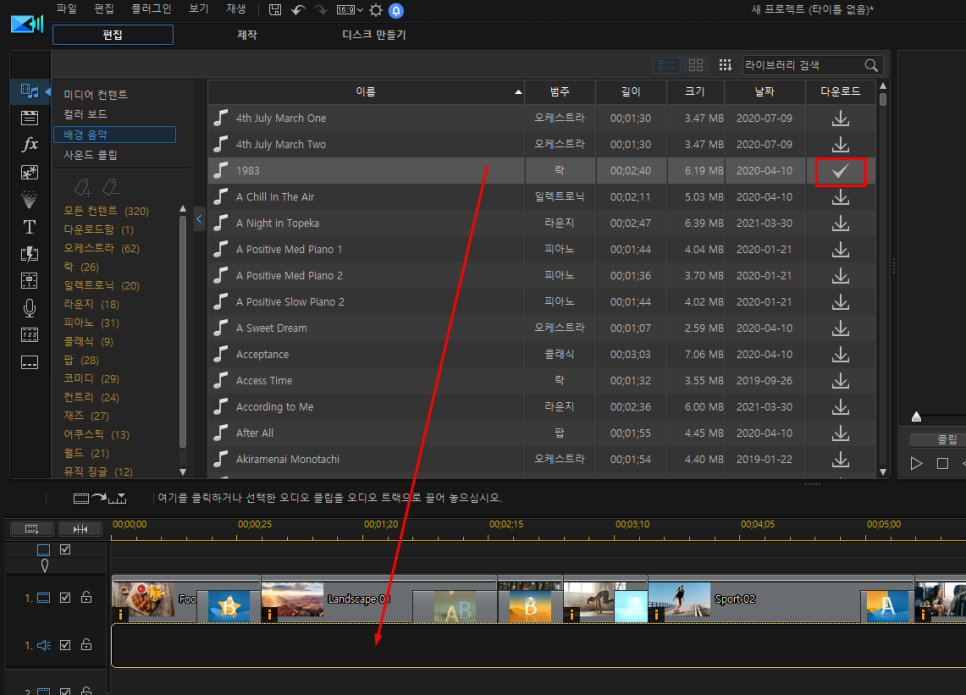Click the preview volume slider handle
This screenshot has height=695, width=966.
[x=916, y=417]
